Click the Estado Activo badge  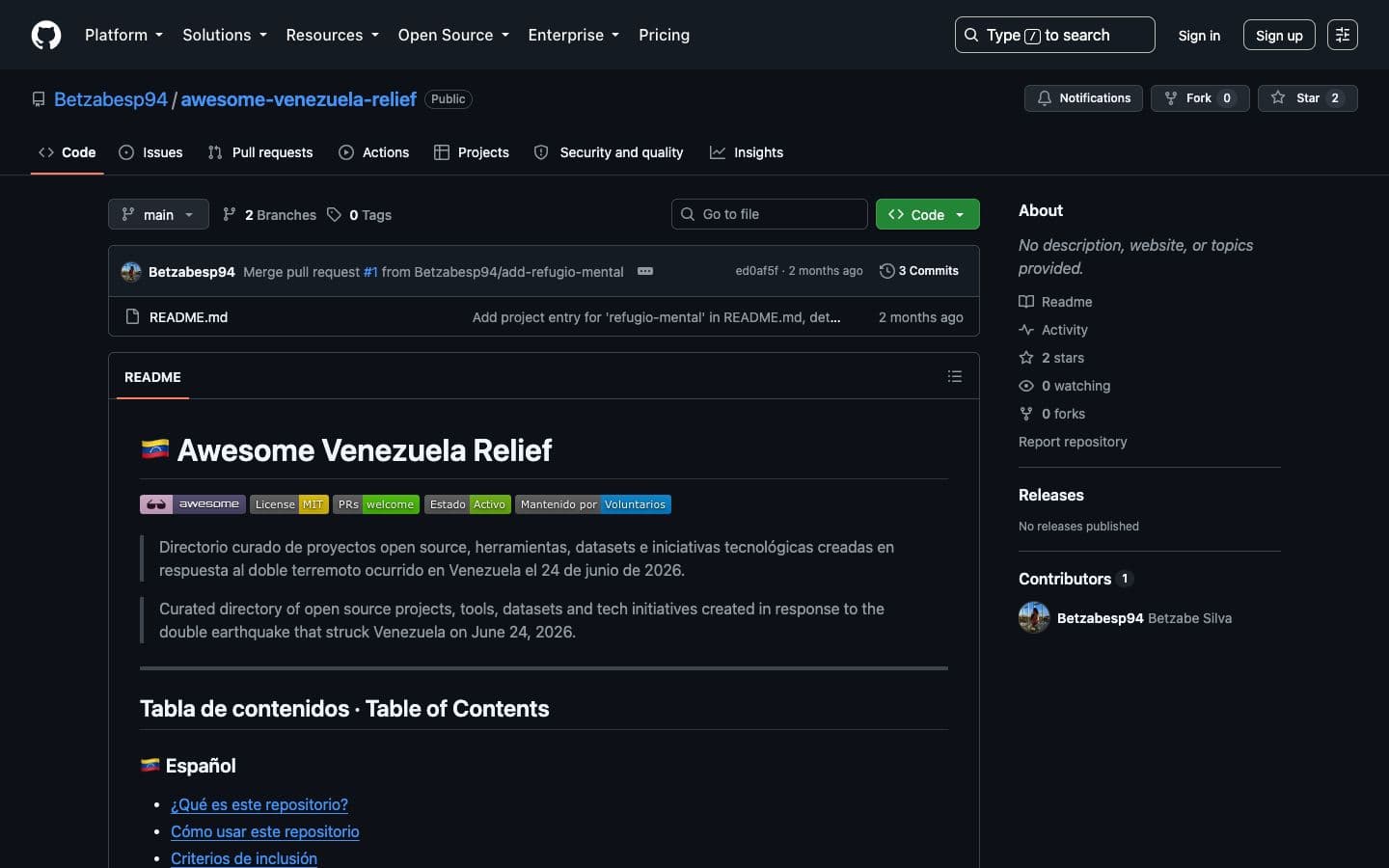click(468, 504)
